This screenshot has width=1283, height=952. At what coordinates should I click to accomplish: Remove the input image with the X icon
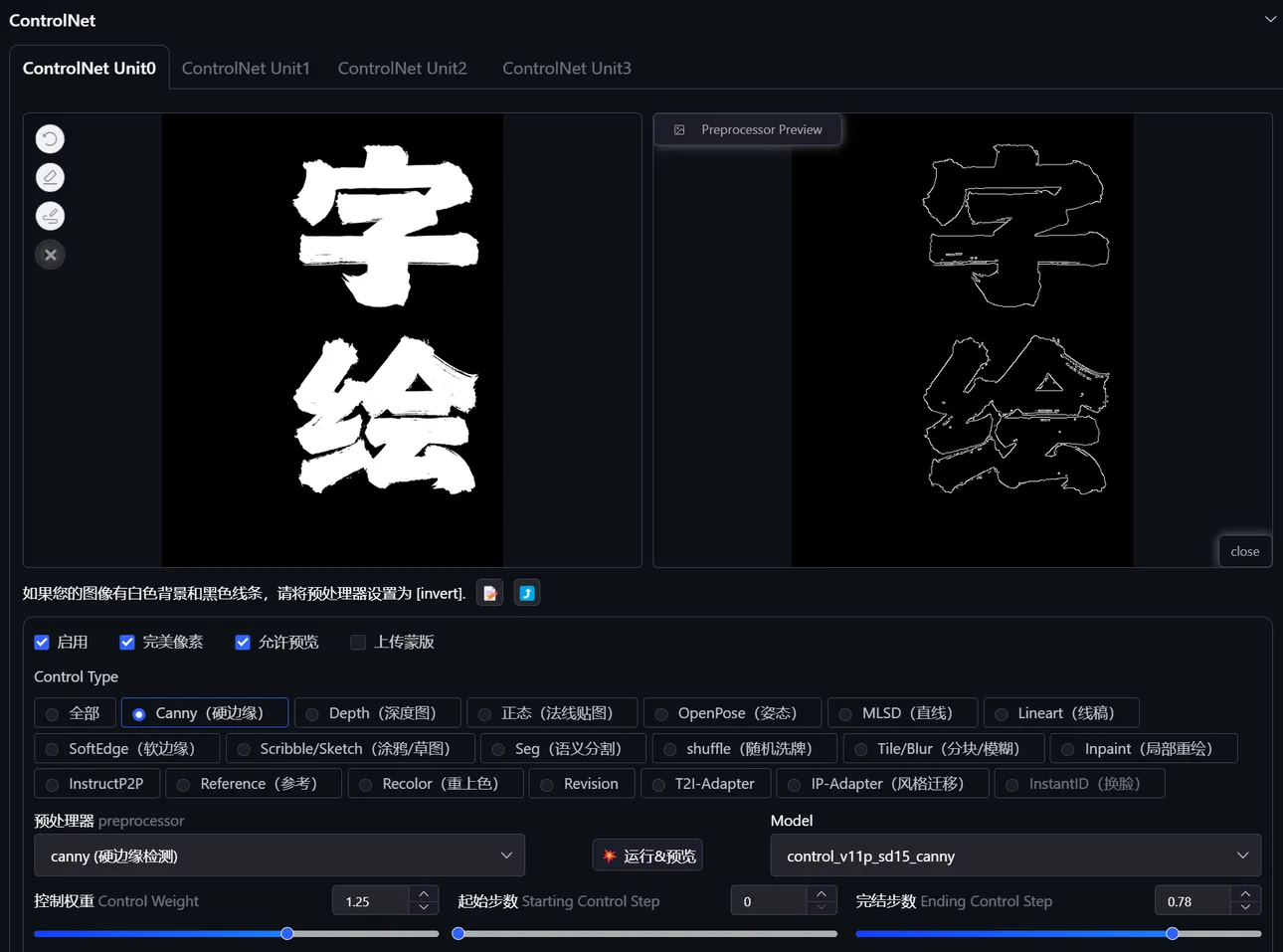click(x=50, y=256)
